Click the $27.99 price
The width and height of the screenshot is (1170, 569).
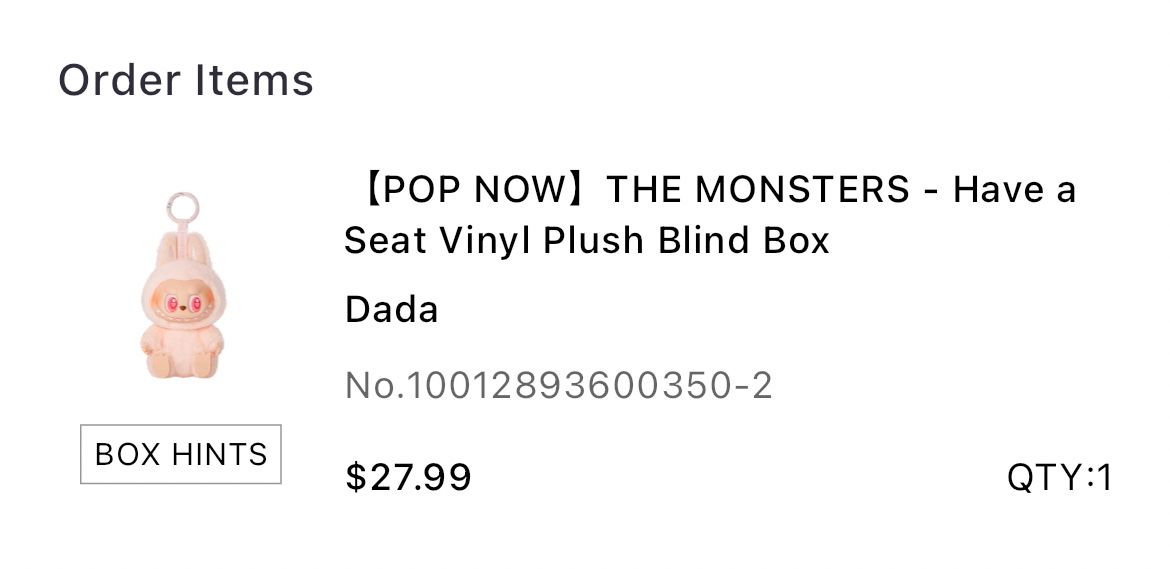(407, 477)
